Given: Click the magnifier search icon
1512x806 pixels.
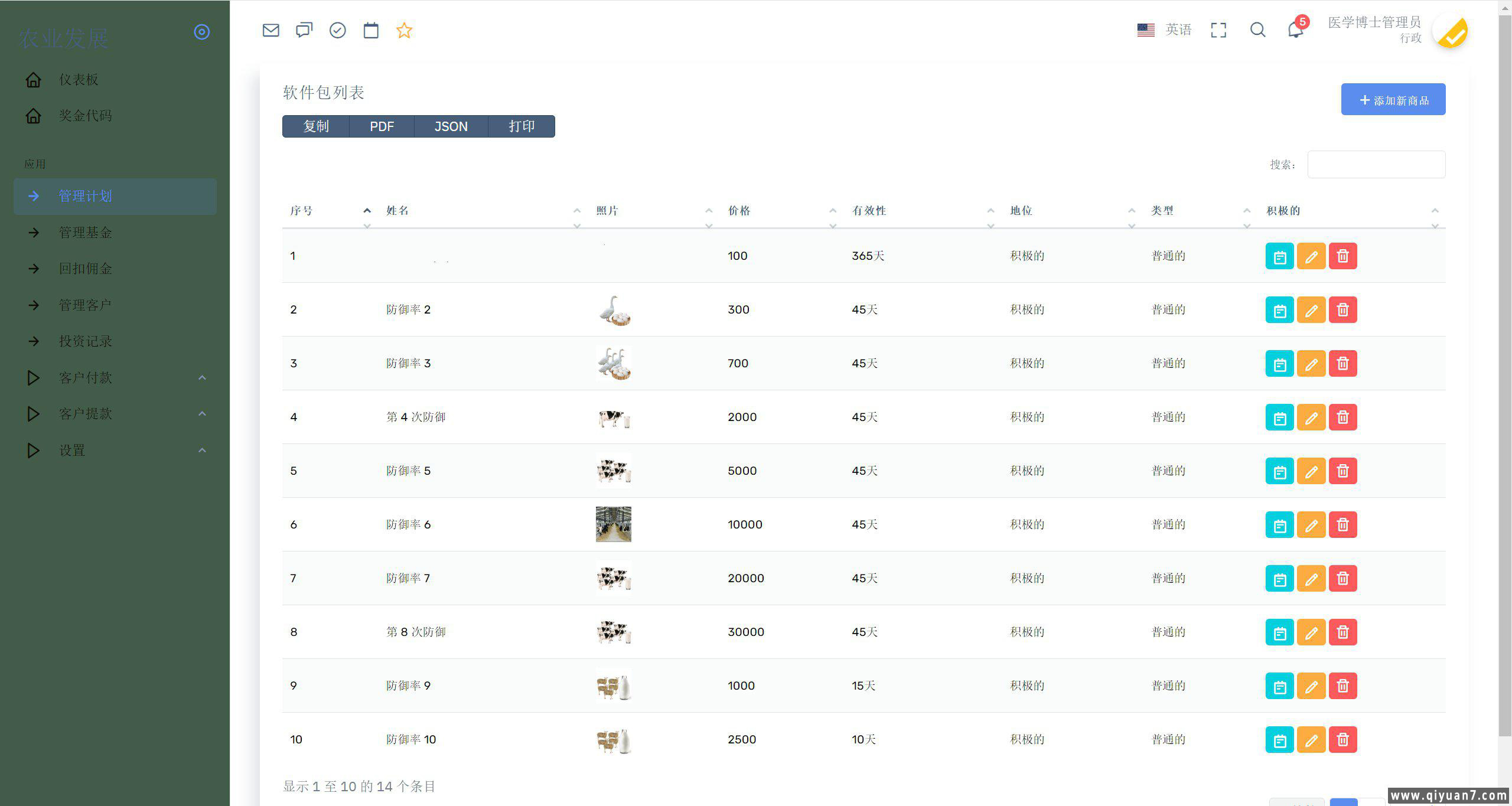Looking at the screenshot, I should (x=1257, y=30).
